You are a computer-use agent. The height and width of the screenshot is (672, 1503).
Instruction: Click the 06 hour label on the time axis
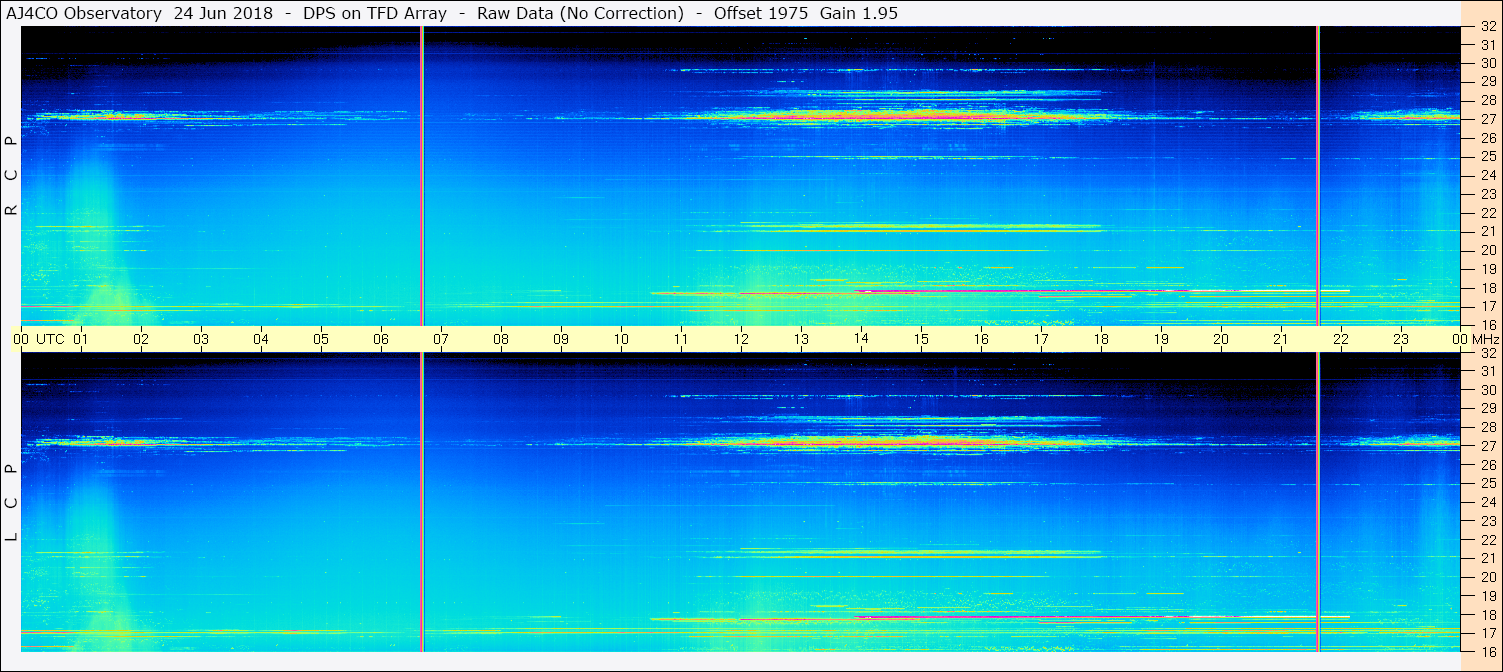[381, 339]
